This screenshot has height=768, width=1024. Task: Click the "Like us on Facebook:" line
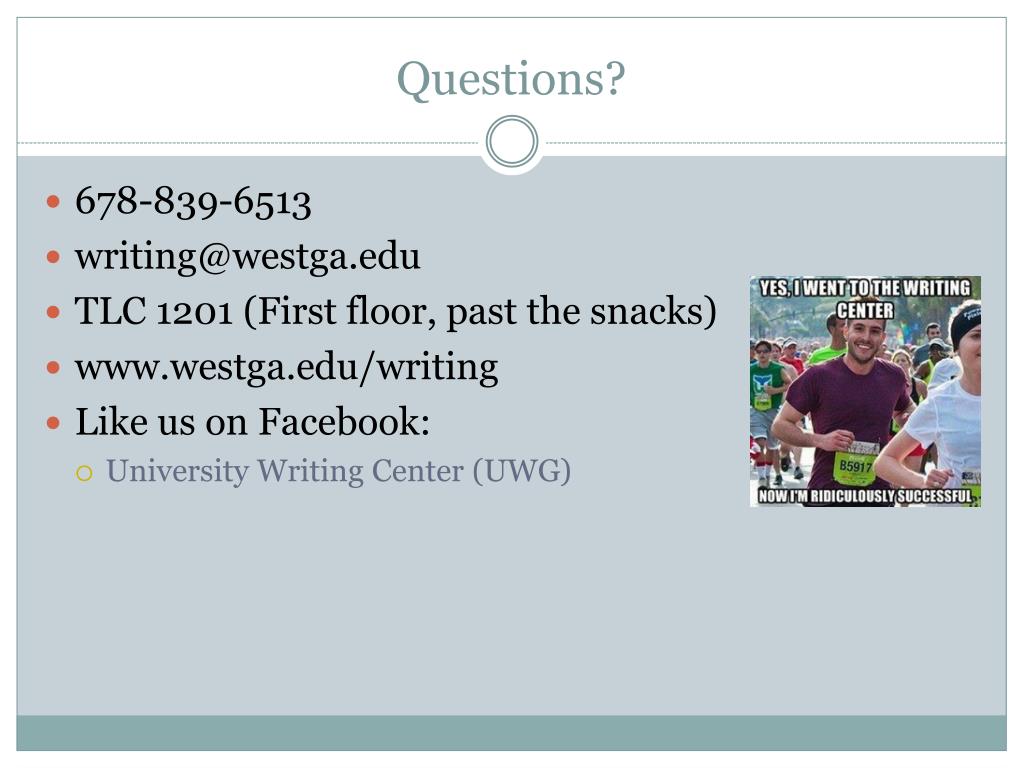252,422
